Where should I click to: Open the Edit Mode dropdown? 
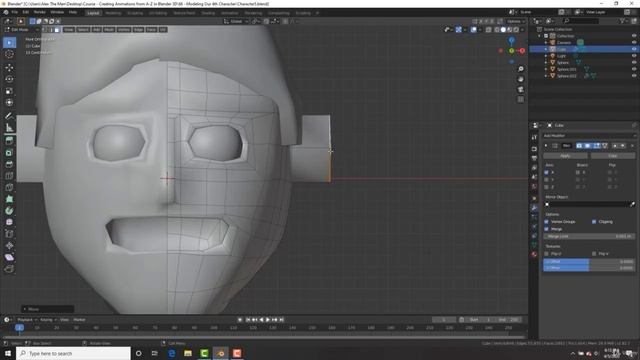click(22, 30)
